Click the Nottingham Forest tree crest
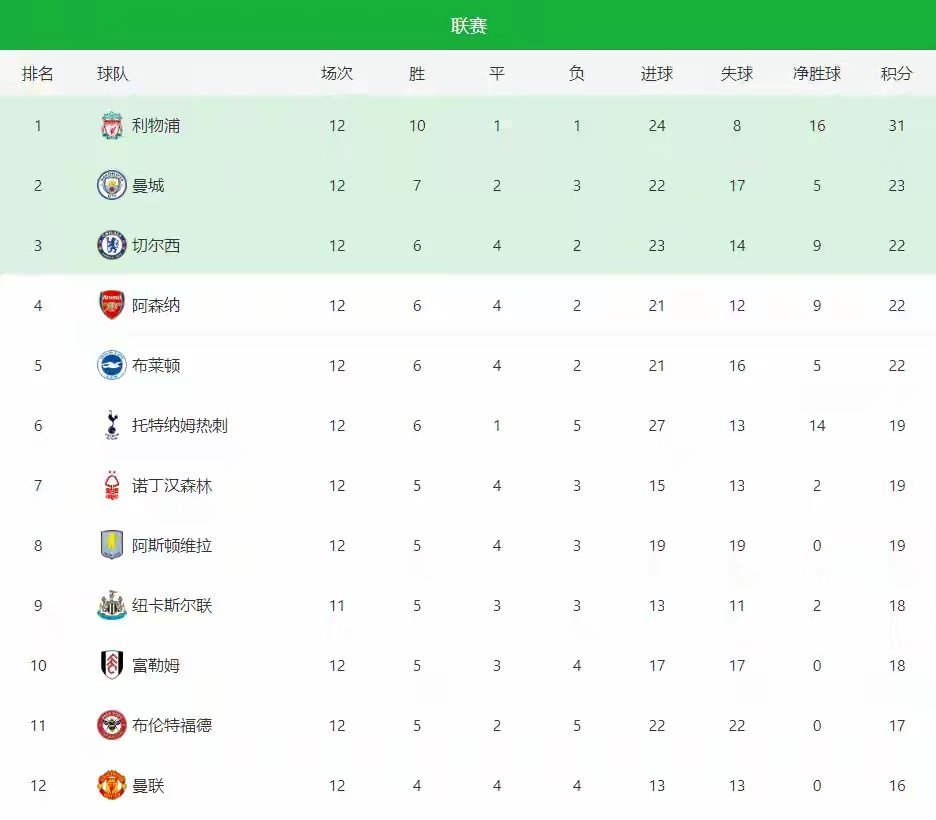 point(111,486)
